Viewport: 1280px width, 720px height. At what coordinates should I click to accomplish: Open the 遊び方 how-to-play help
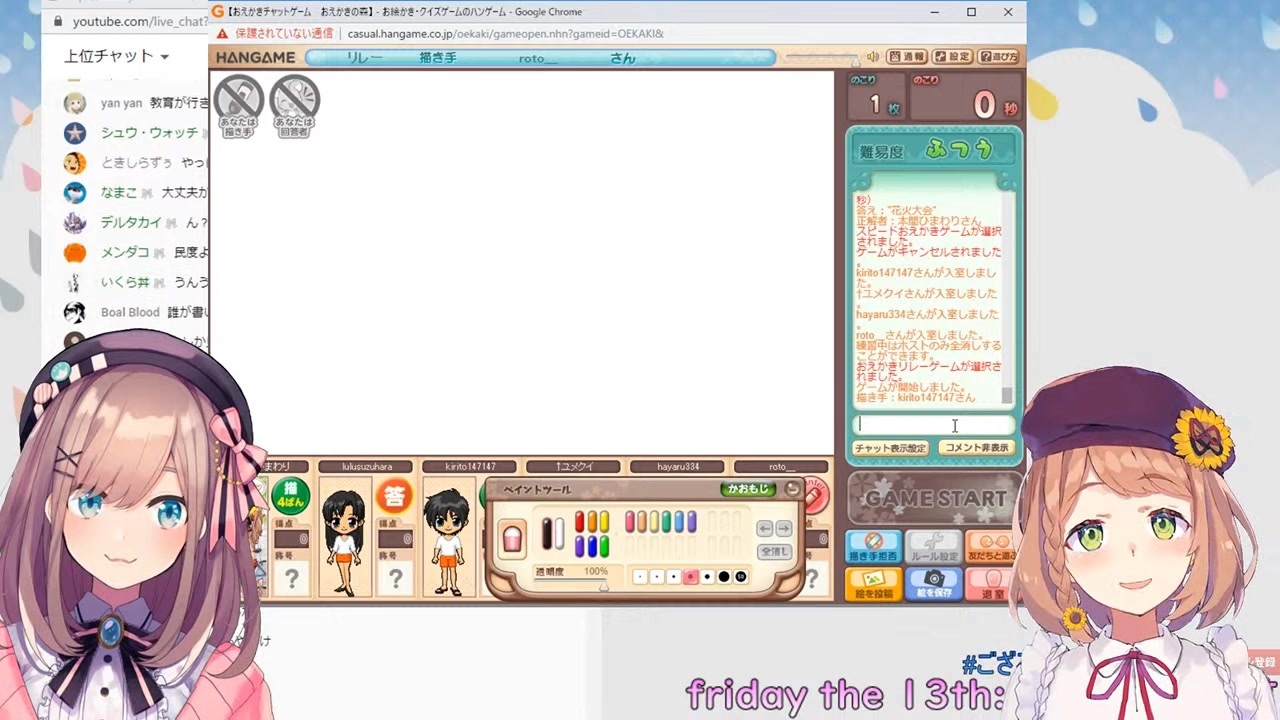pyautogui.click(x=998, y=57)
